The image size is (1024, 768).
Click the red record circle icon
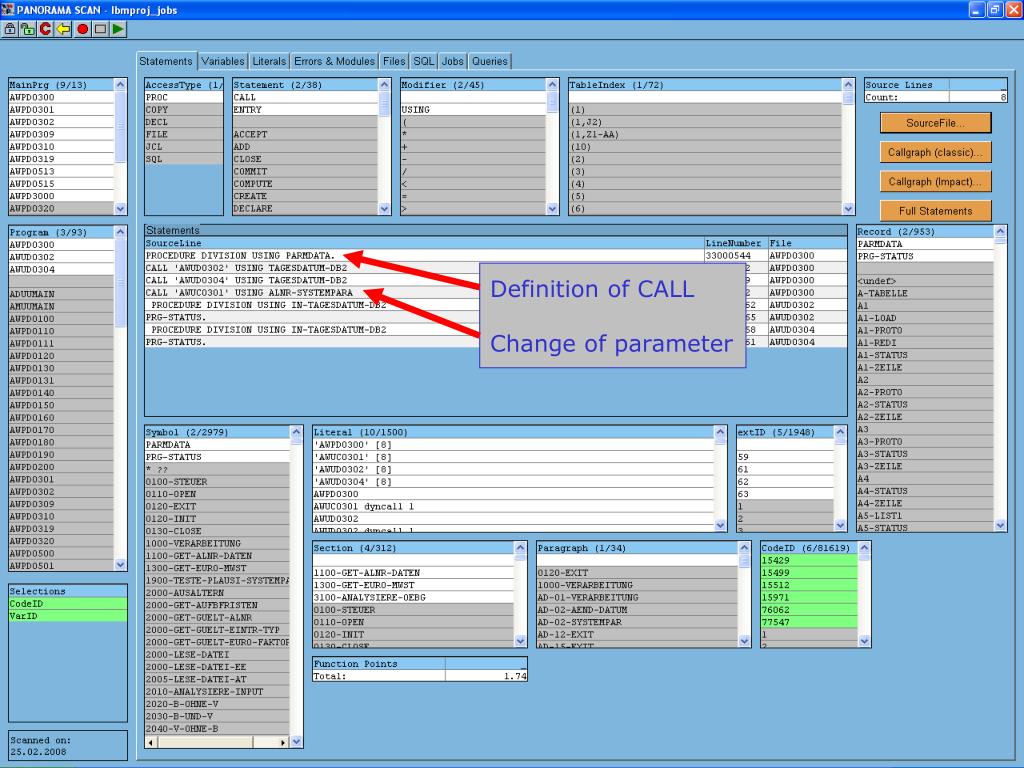[83, 29]
